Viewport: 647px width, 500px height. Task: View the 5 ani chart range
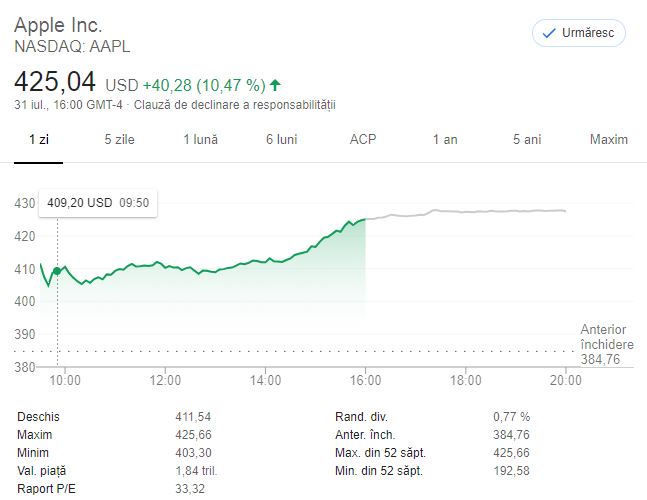(527, 139)
